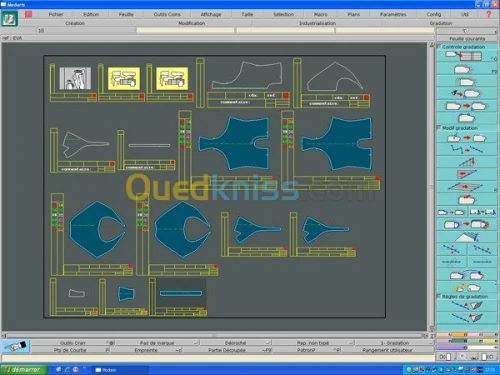Open the Fichier menu

[x=56, y=14]
